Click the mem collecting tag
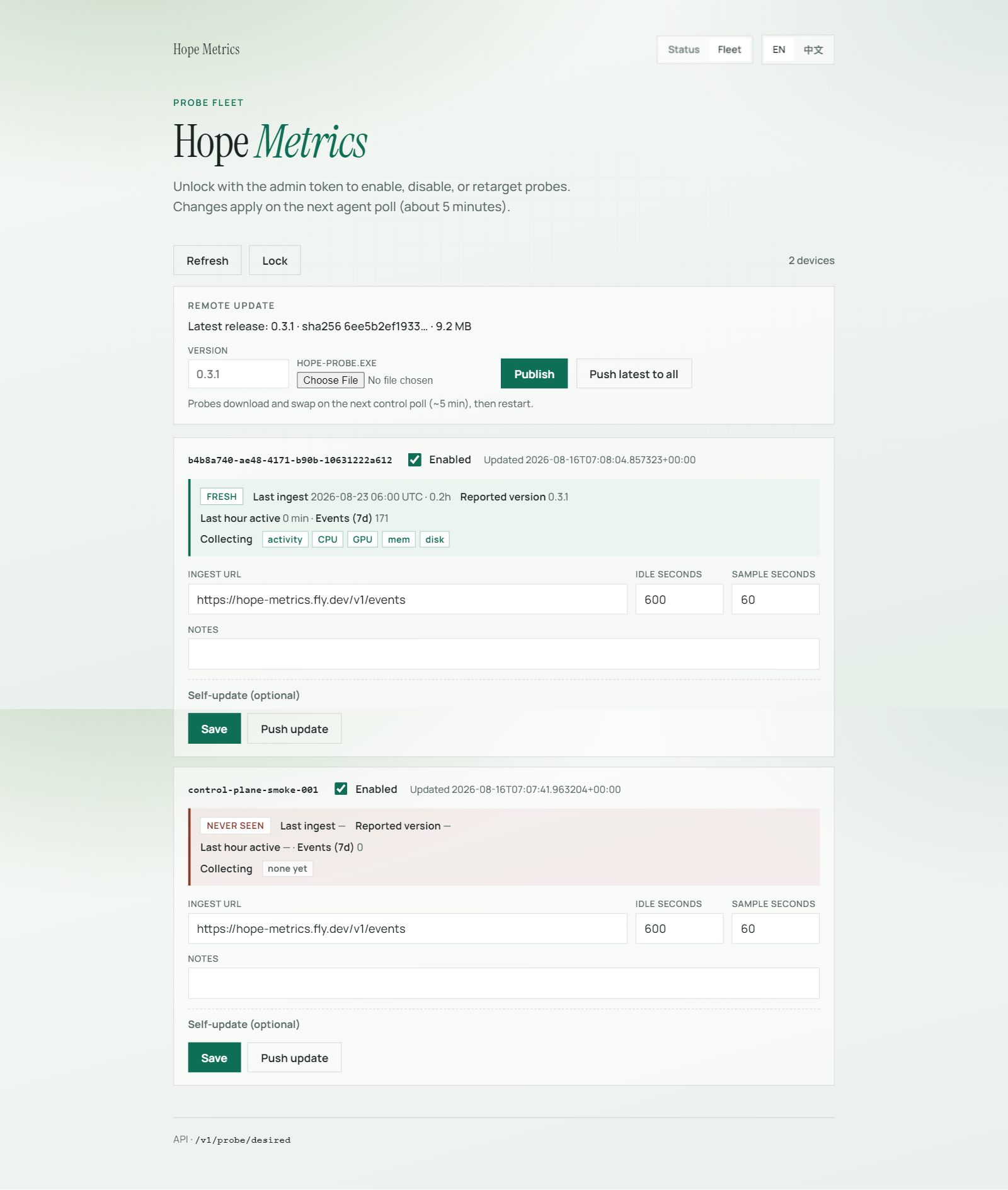The image size is (1008, 1190). pyautogui.click(x=399, y=540)
